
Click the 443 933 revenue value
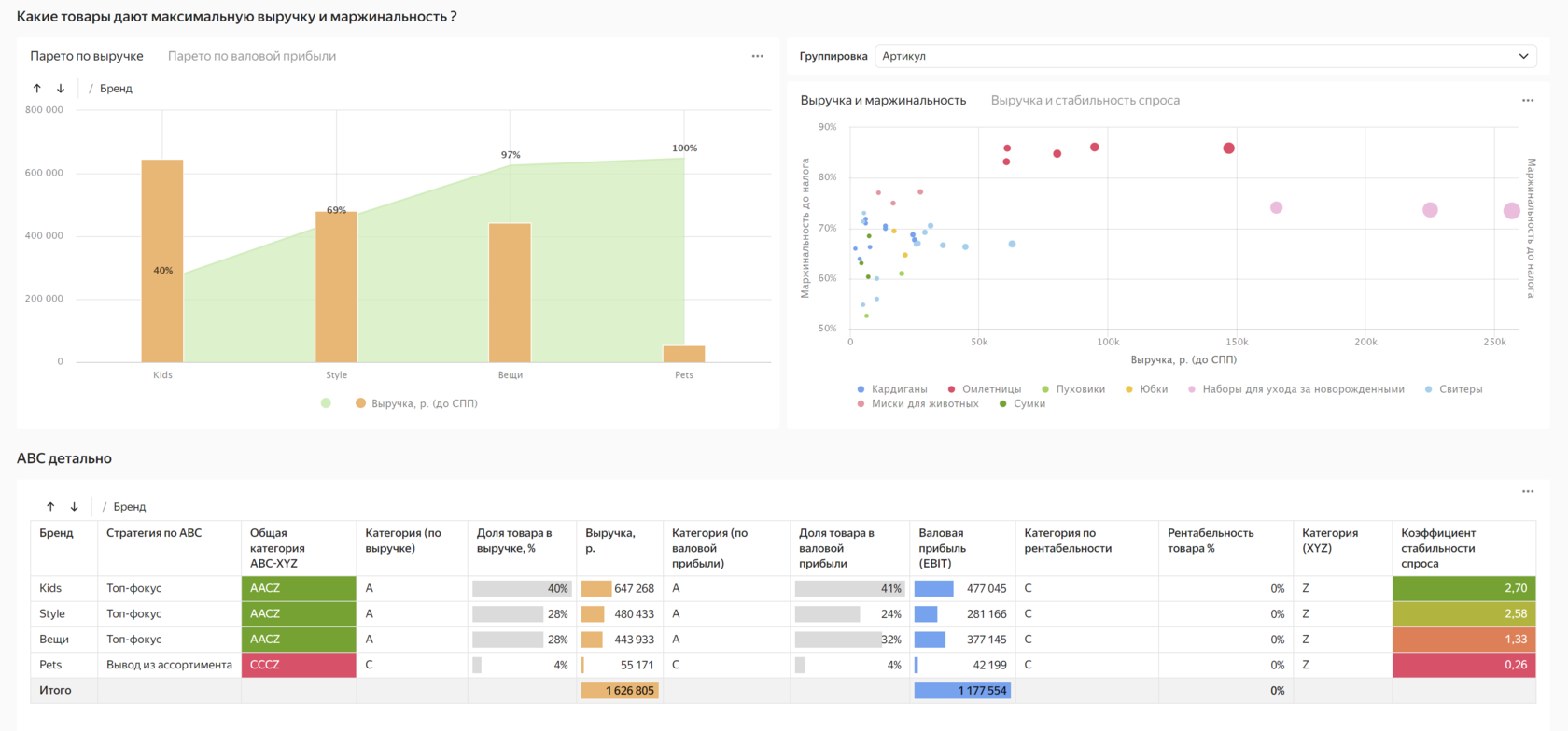point(635,640)
